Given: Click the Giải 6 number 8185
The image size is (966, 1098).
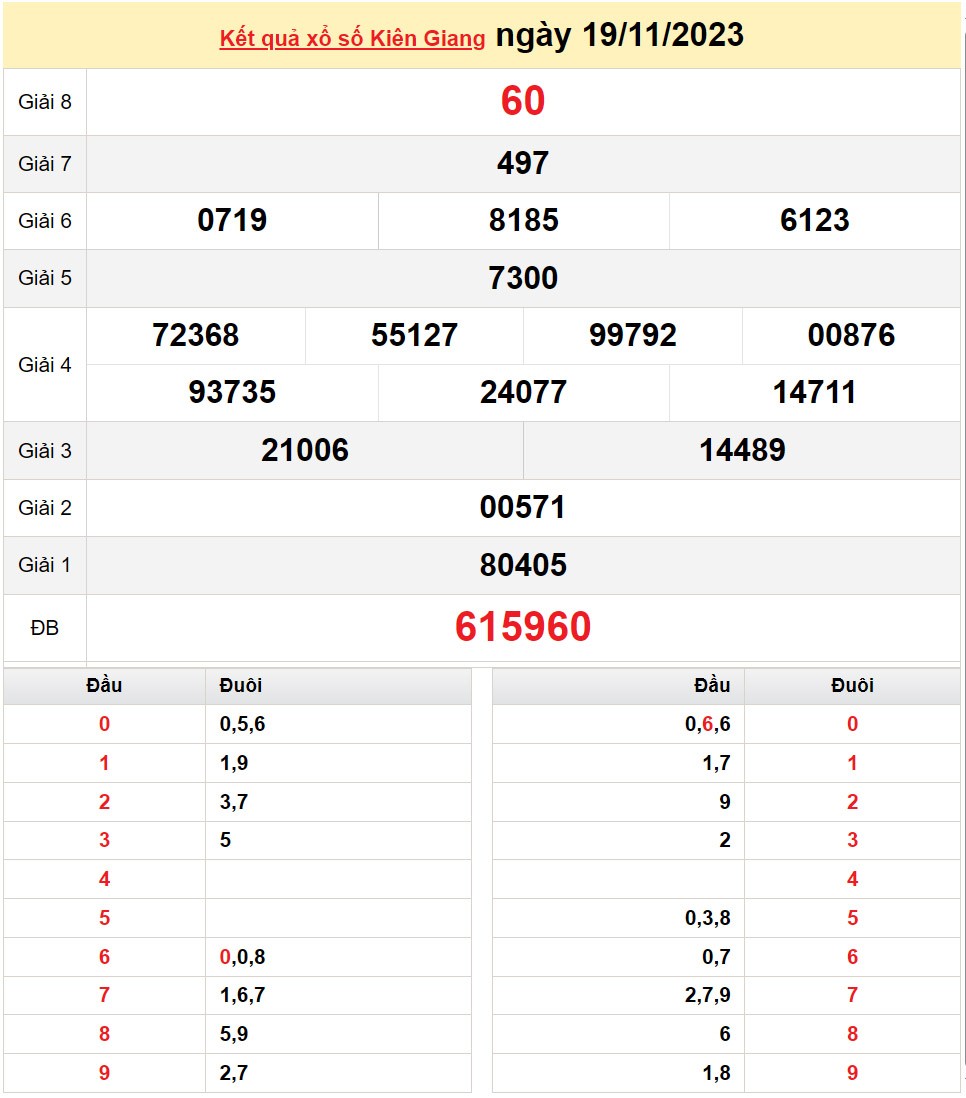Looking at the screenshot, I should point(523,221).
